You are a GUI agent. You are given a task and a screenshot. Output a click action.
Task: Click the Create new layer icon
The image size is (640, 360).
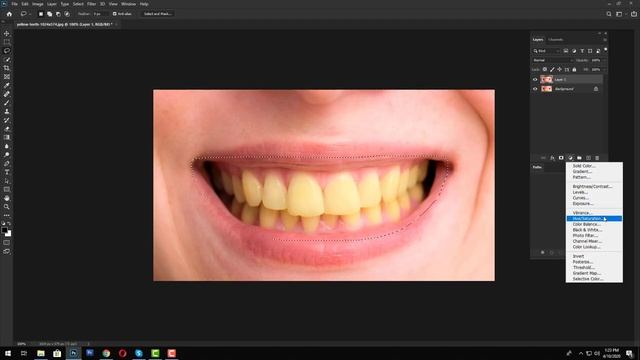(x=588, y=158)
